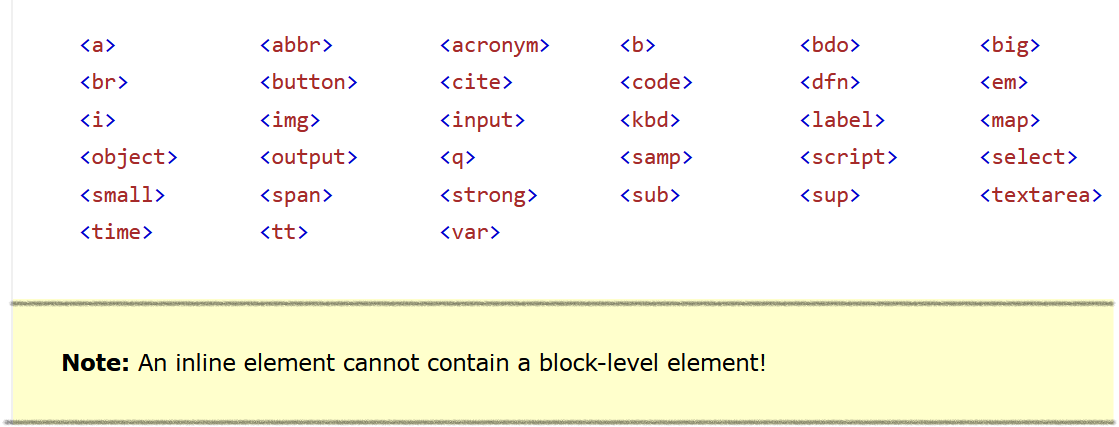The height and width of the screenshot is (427, 1119).
Task: Go to the <object> tag page
Action: click(128, 158)
